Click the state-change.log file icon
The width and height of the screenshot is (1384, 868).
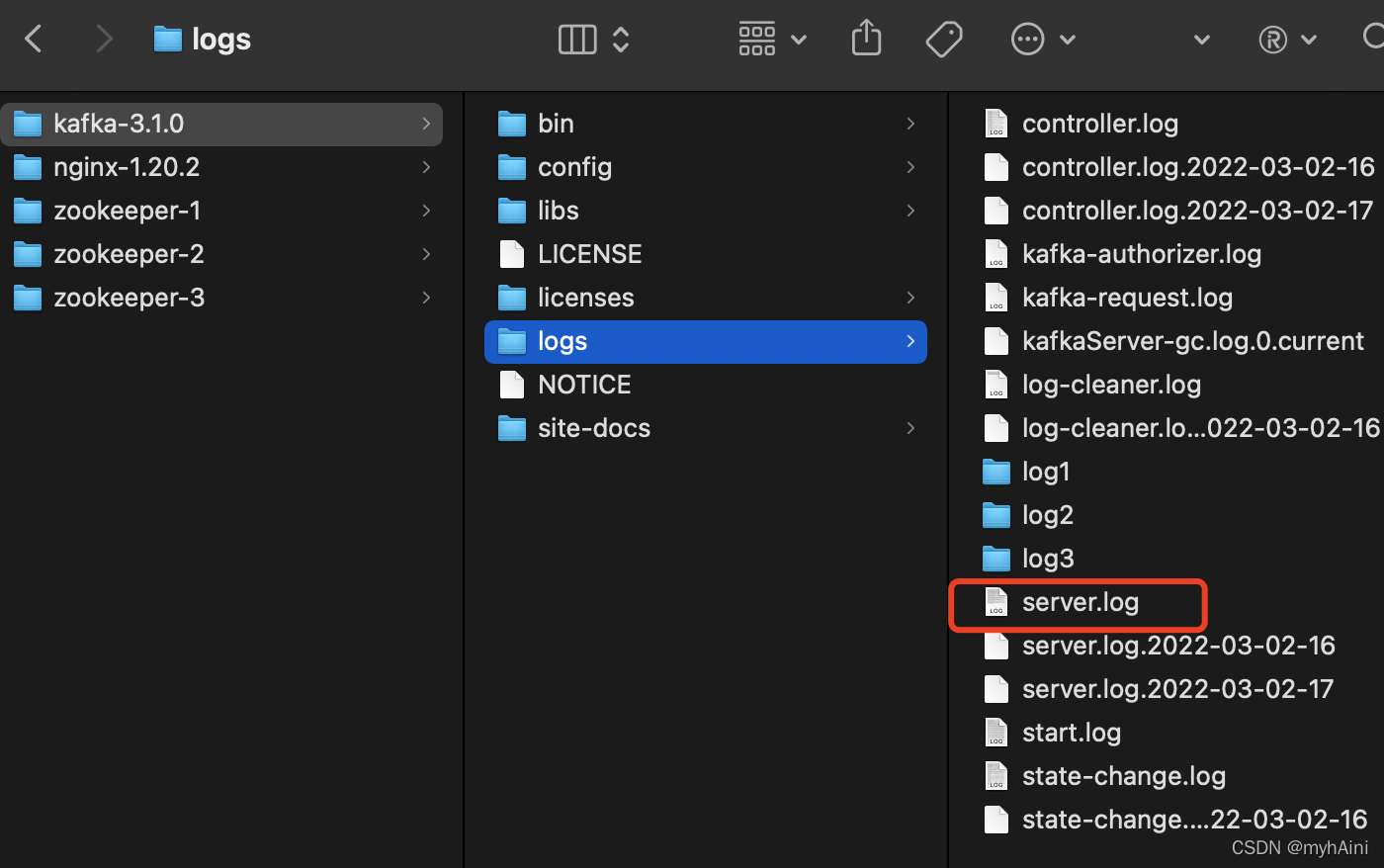tap(996, 776)
